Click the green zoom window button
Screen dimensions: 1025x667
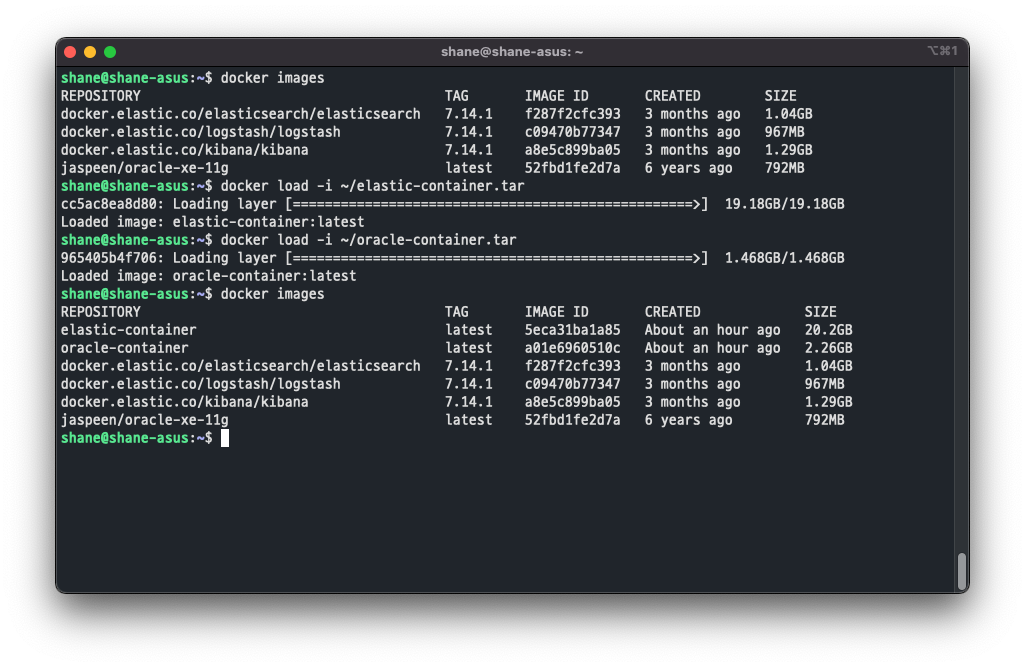click(110, 52)
